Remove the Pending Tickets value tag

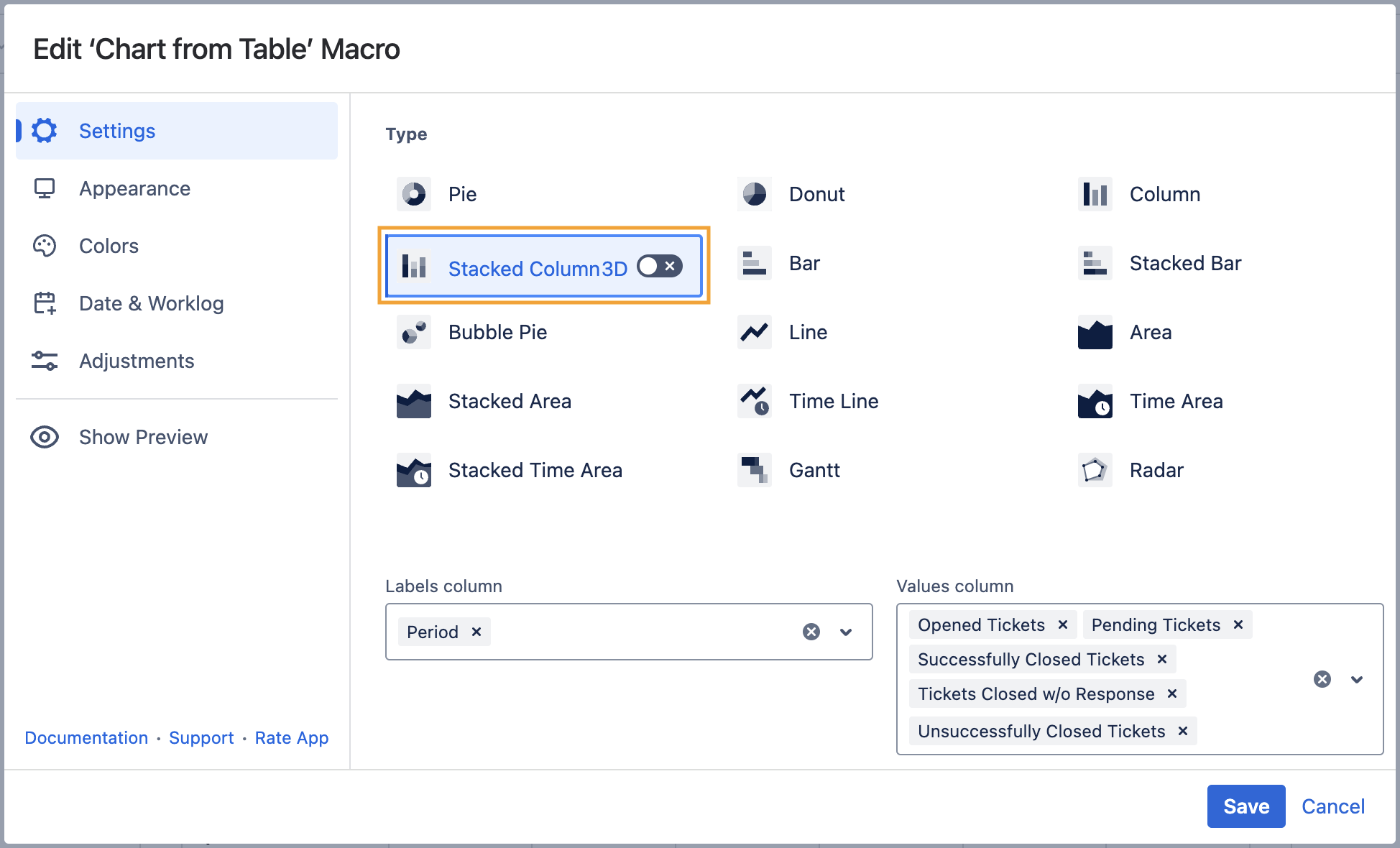[x=1238, y=625]
